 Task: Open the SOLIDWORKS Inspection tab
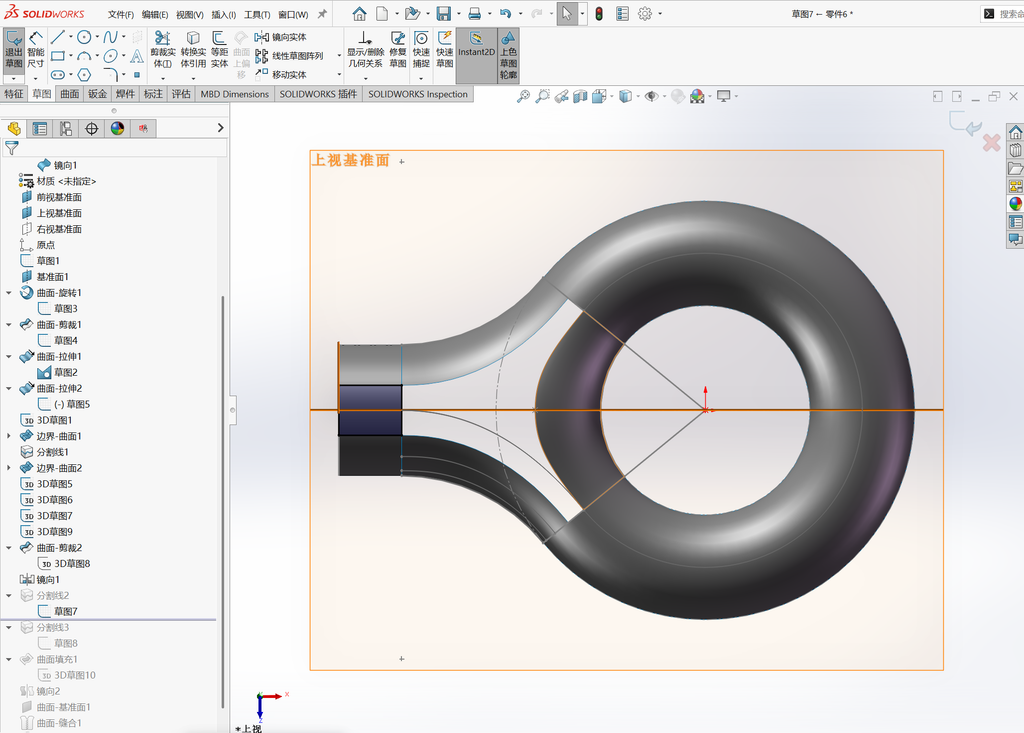(x=418, y=94)
